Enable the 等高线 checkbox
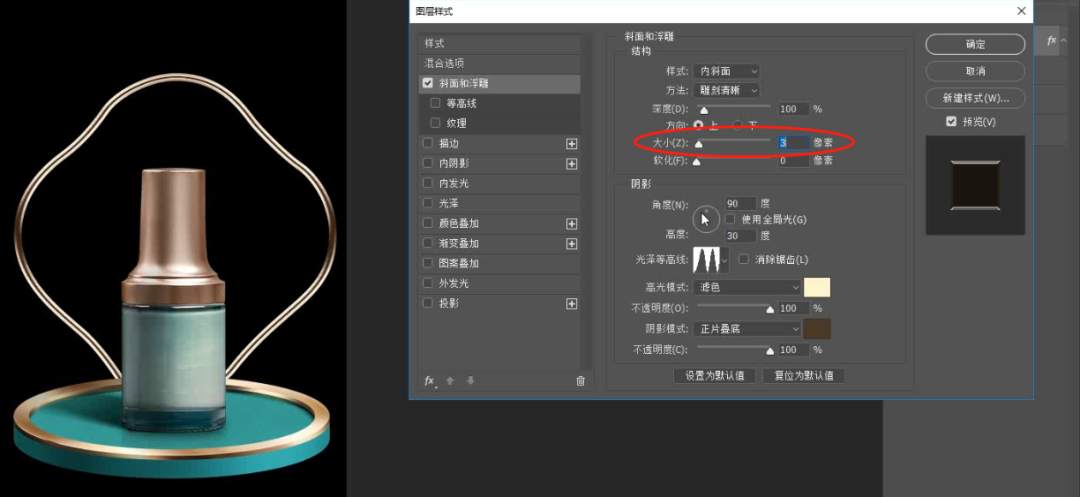The height and width of the screenshot is (497, 1080). pos(435,103)
